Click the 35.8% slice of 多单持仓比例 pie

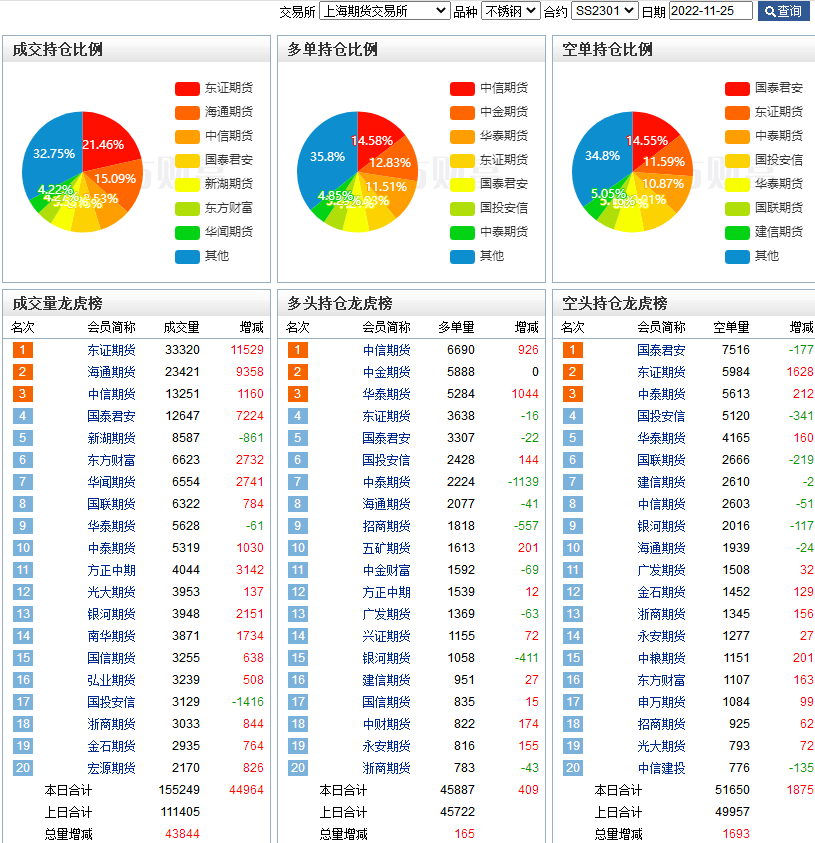click(x=325, y=156)
